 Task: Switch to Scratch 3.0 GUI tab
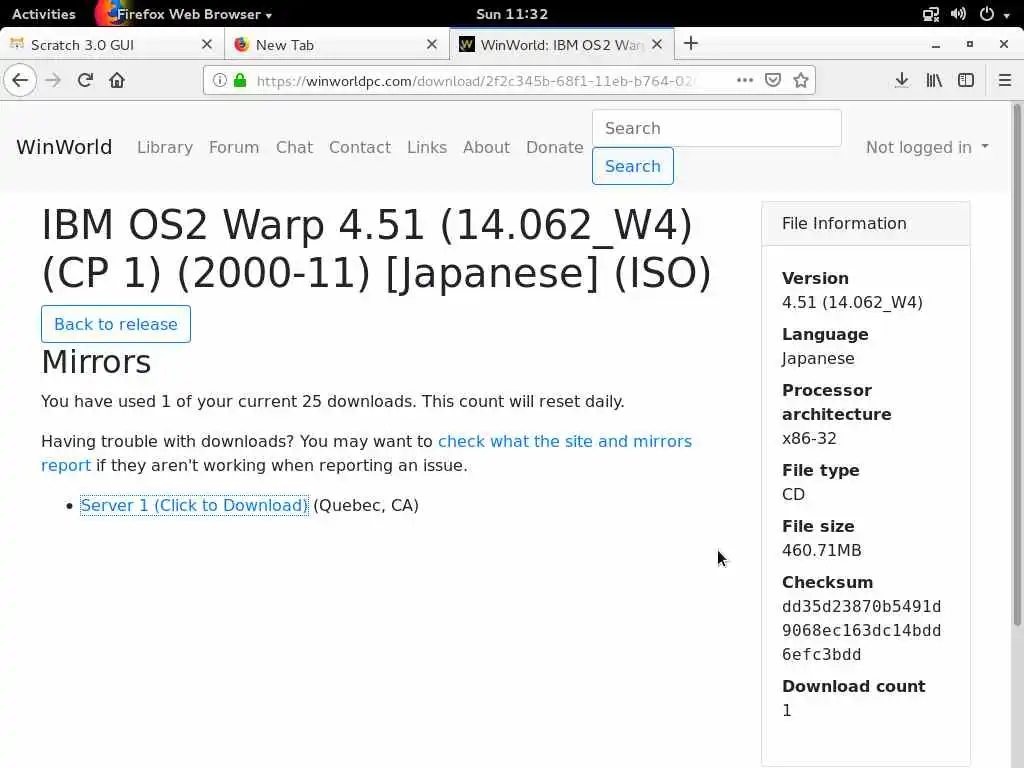coord(111,44)
